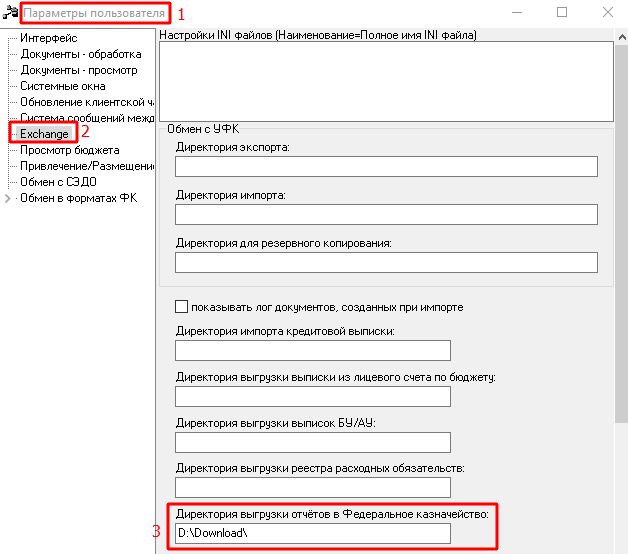The width and height of the screenshot is (628, 554).
Task: Minimize the Параметры пользователя window
Action: (x=517, y=12)
